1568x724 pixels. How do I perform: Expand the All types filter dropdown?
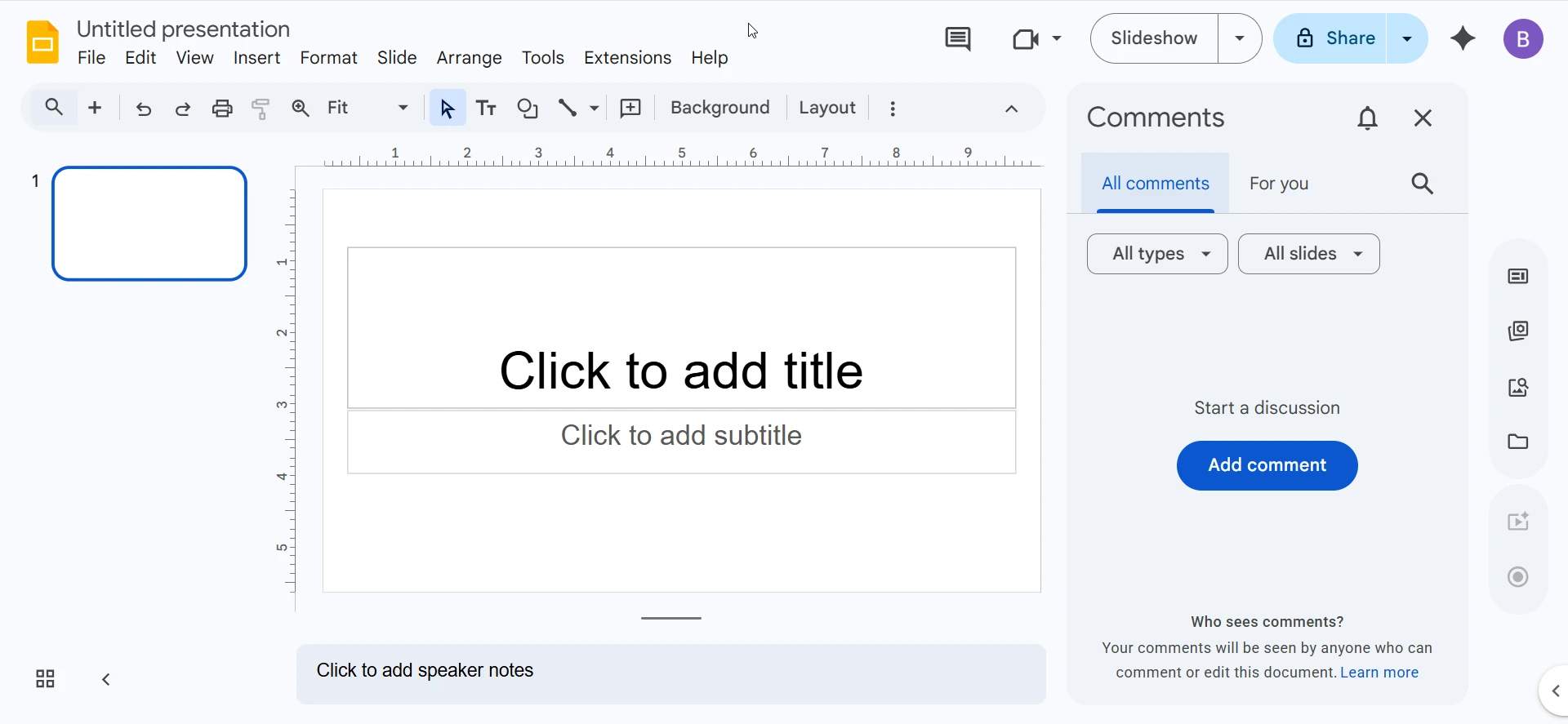pos(1157,254)
